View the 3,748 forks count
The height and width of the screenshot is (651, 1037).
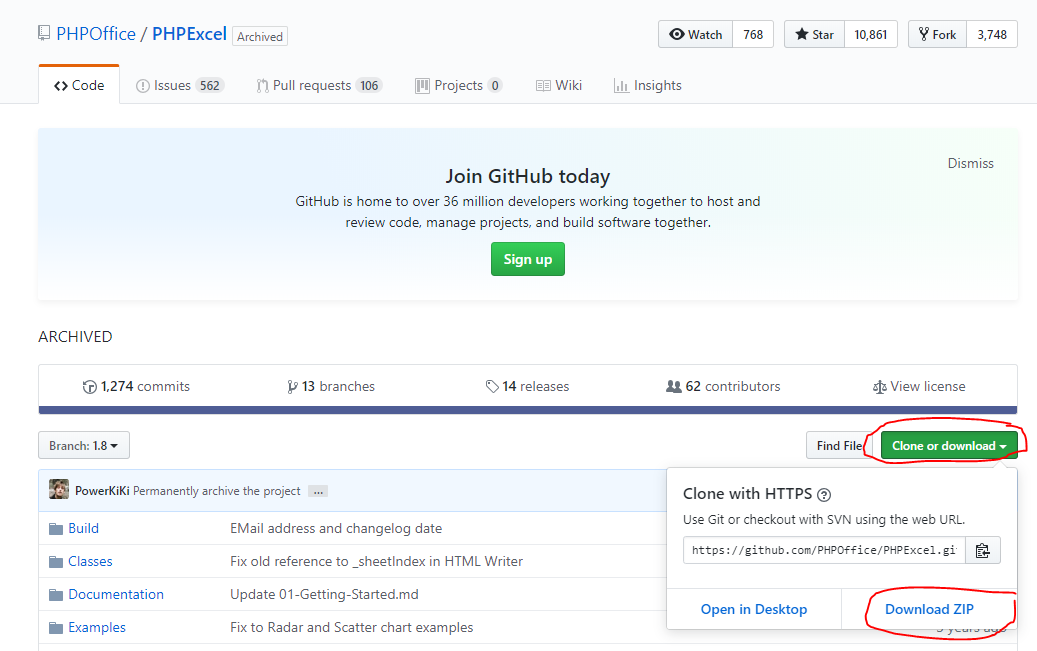tap(992, 34)
